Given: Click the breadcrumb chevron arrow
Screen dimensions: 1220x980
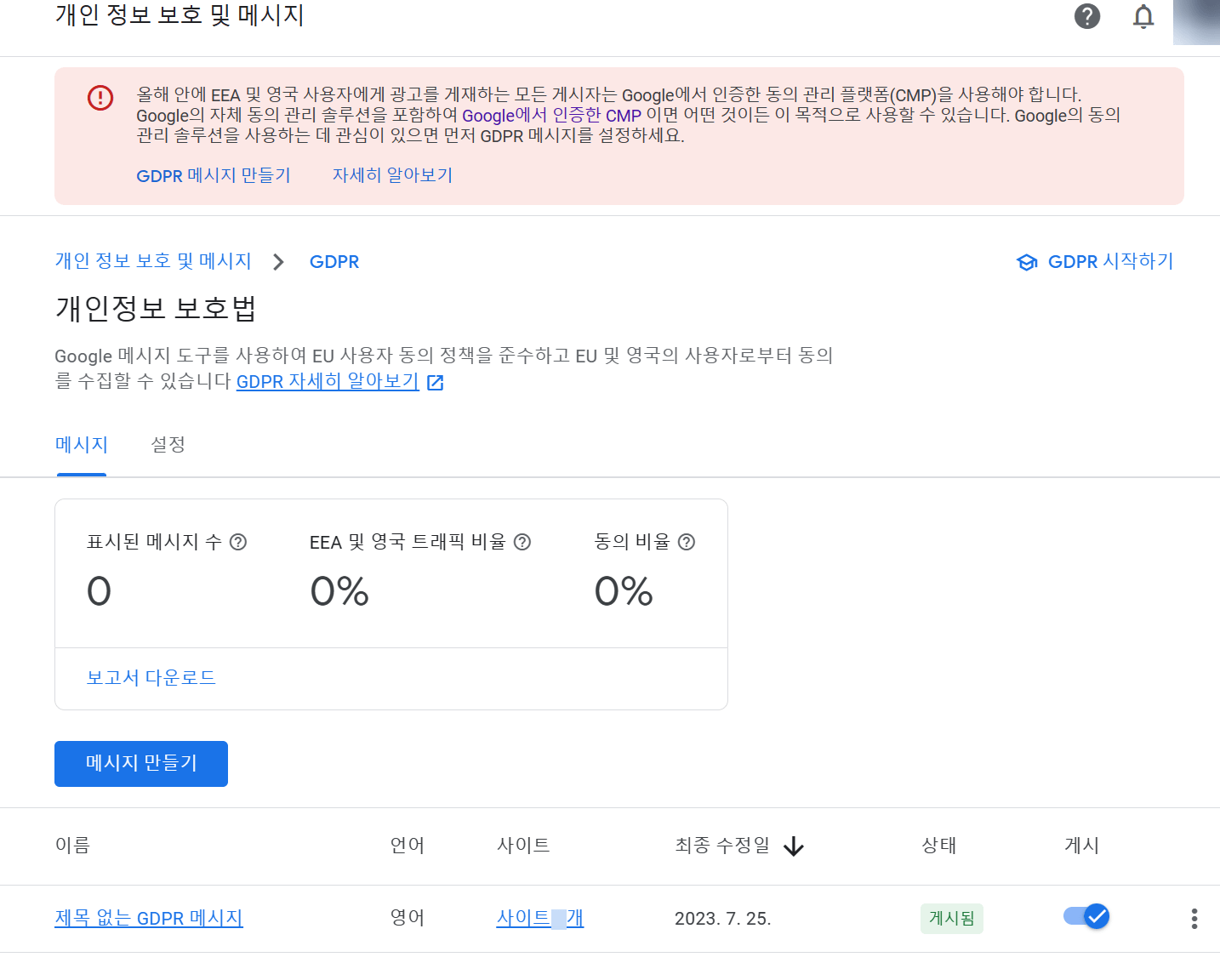Looking at the screenshot, I should coord(278,262).
